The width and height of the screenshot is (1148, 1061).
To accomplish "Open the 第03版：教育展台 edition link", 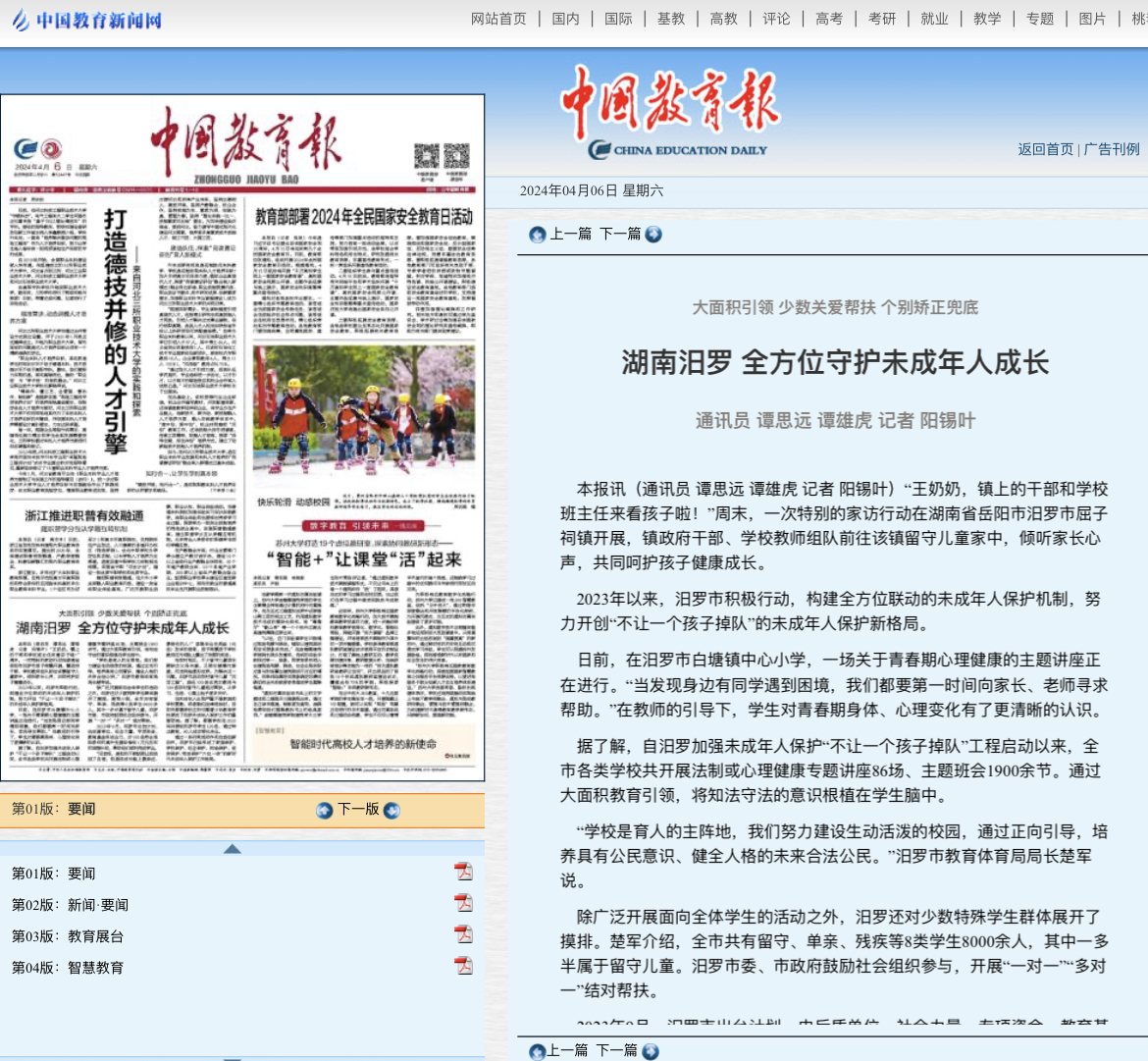I will click(x=68, y=936).
